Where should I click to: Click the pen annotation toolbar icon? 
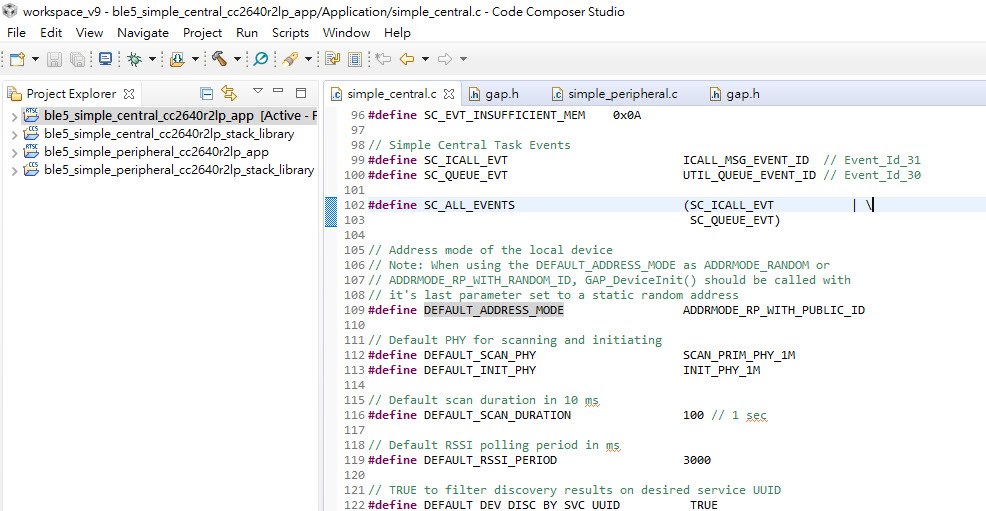[291, 59]
